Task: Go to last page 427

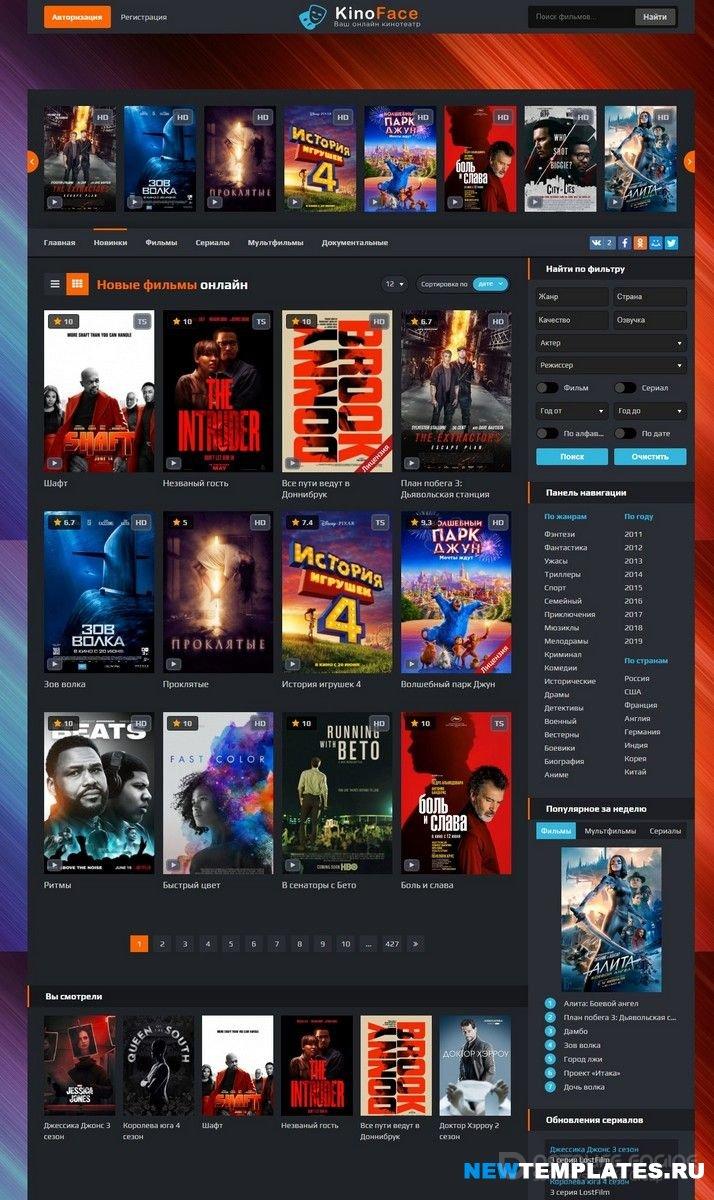Action: click(x=391, y=943)
